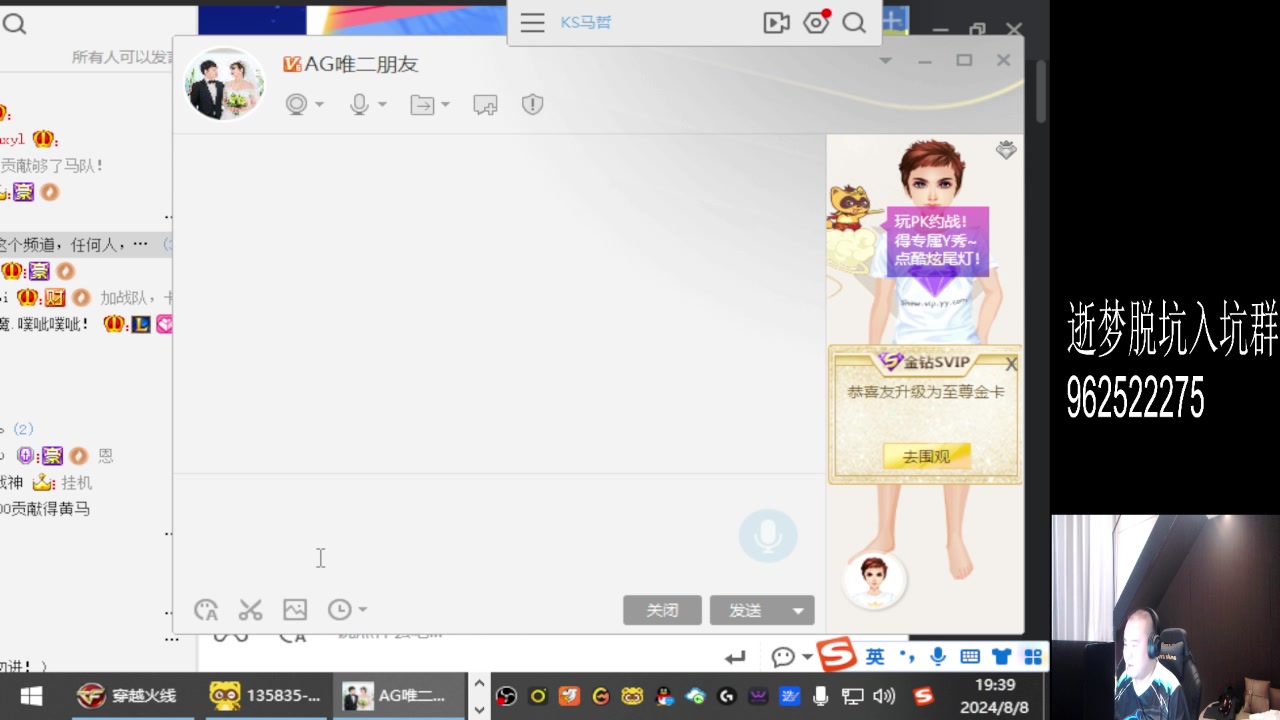1280x720 pixels.
Task: Click the 关闭 button
Action: point(662,610)
